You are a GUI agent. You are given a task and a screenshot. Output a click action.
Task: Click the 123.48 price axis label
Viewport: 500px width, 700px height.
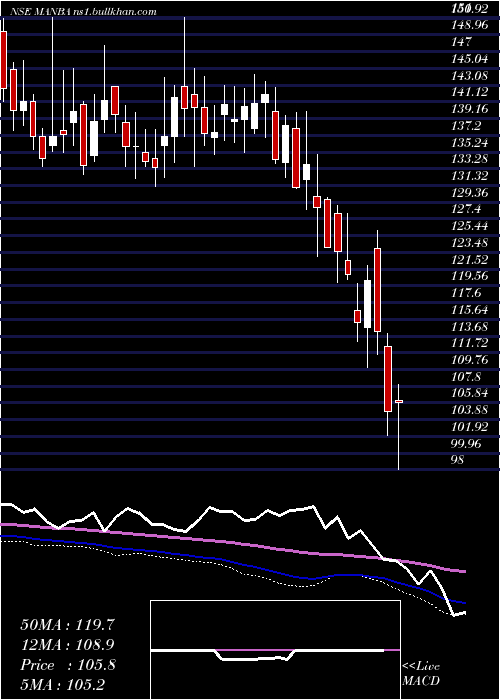[x=470, y=243]
